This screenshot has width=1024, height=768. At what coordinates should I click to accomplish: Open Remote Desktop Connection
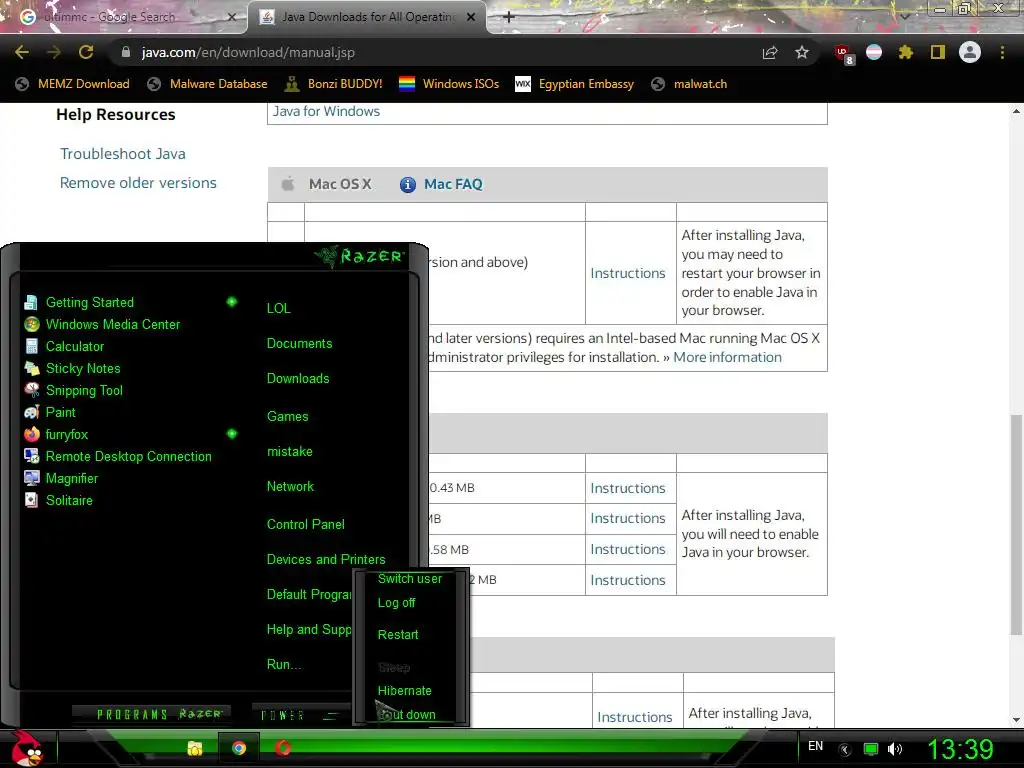coord(128,456)
